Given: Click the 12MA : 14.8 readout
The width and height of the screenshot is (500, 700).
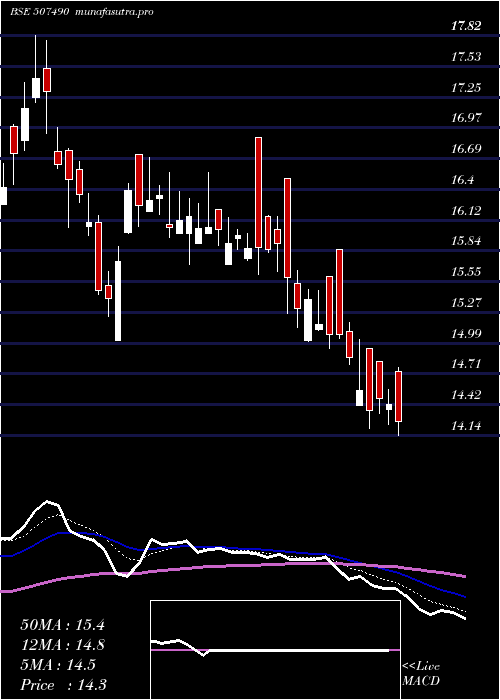Looking at the screenshot, I should click(62, 645).
